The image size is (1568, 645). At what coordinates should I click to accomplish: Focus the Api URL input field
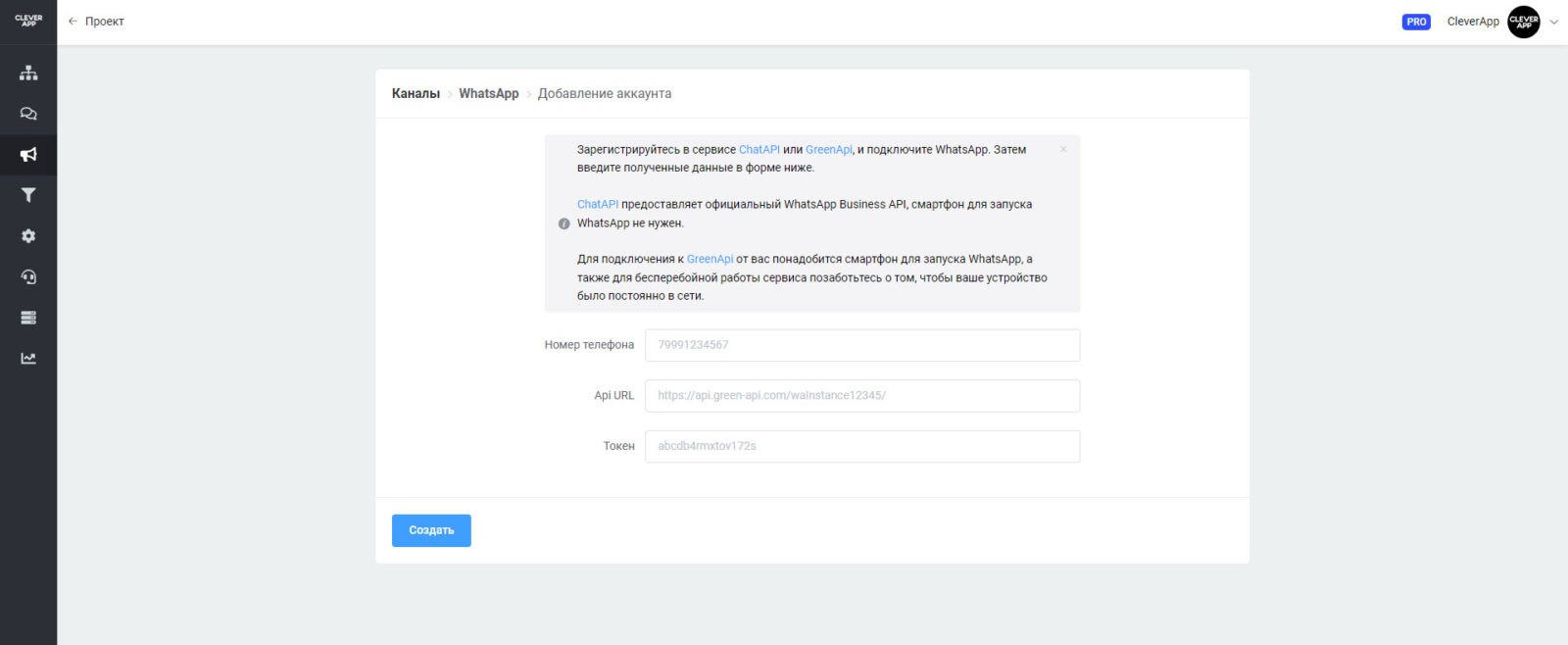[861, 396]
